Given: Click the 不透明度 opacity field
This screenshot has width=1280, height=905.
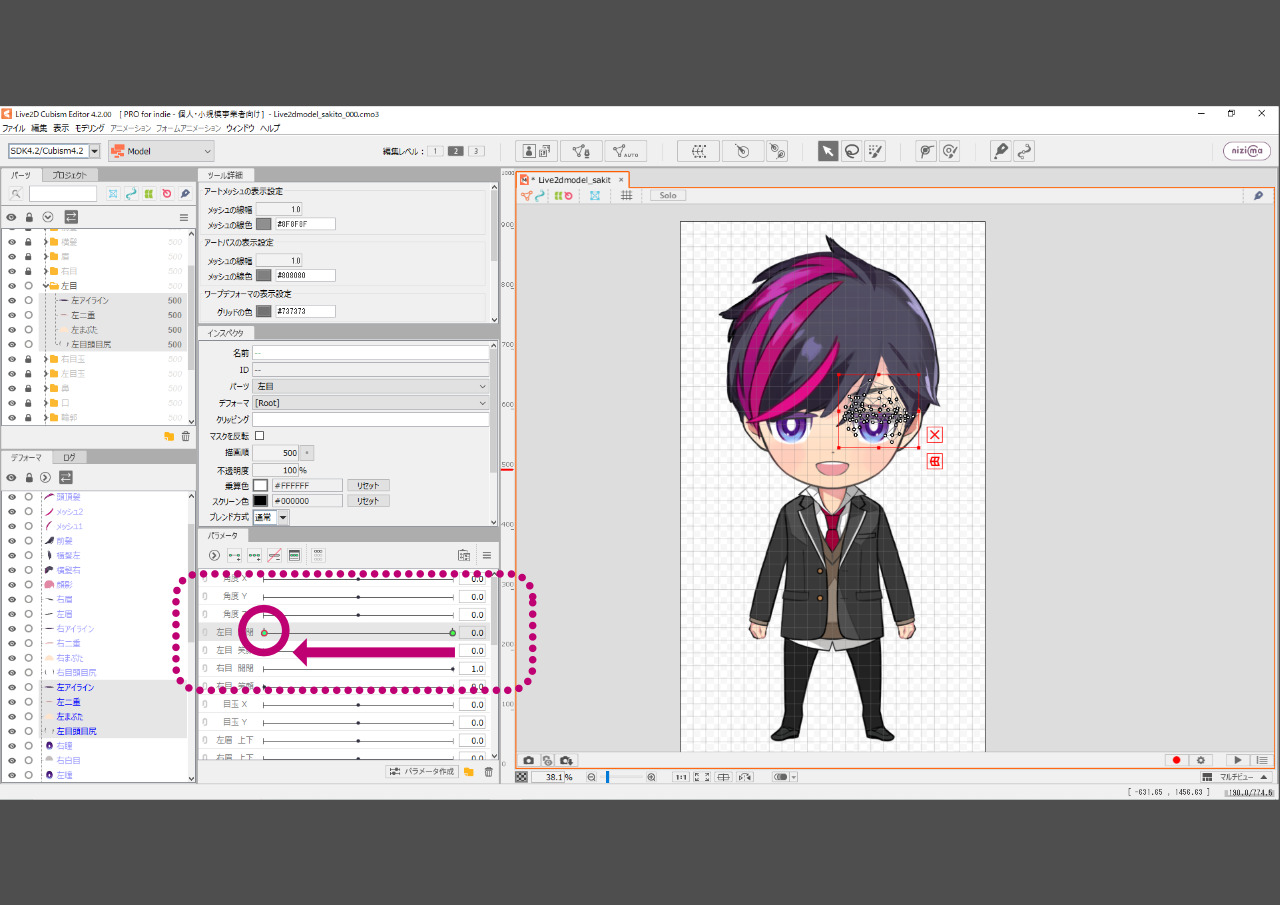Looking at the screenshot, I should tap(276, 469).
